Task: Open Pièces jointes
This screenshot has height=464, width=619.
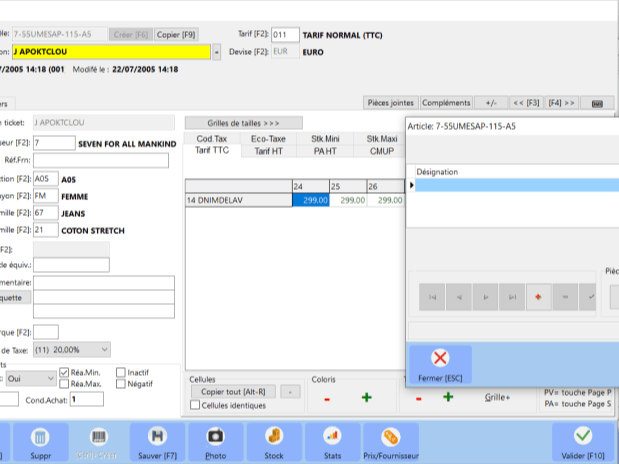Action: (x=390, y=103)
